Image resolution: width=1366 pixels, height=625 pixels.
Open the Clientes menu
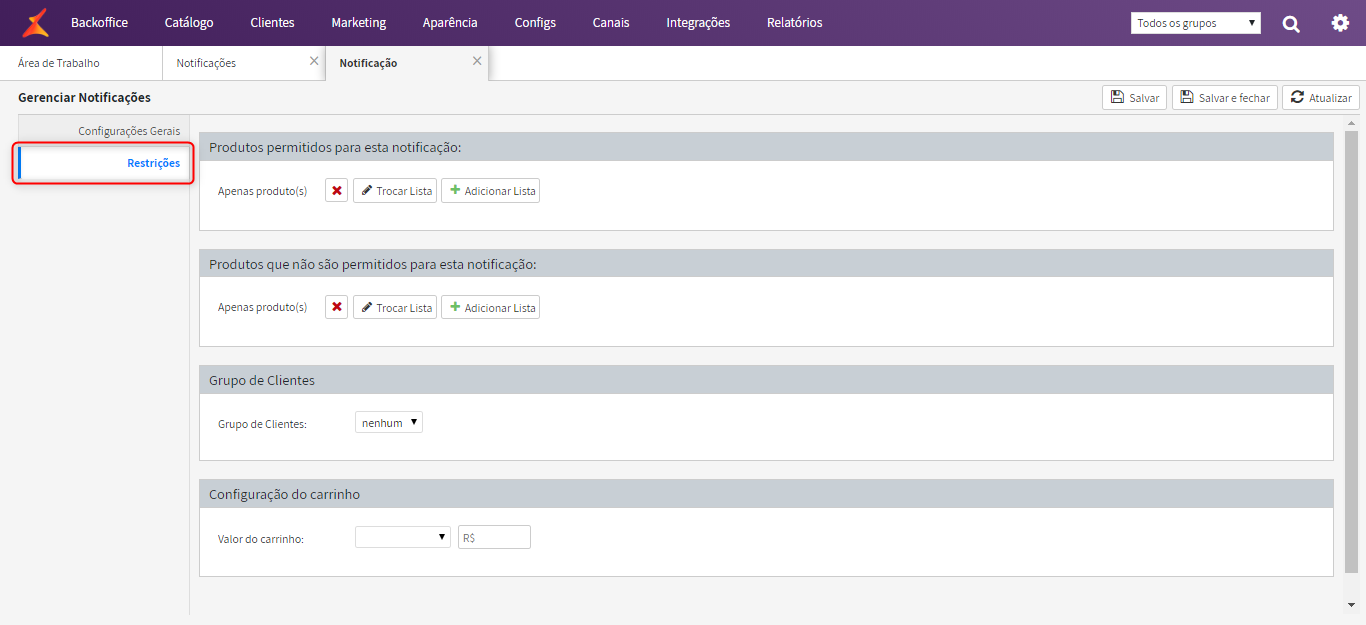[x=272, y=22]
